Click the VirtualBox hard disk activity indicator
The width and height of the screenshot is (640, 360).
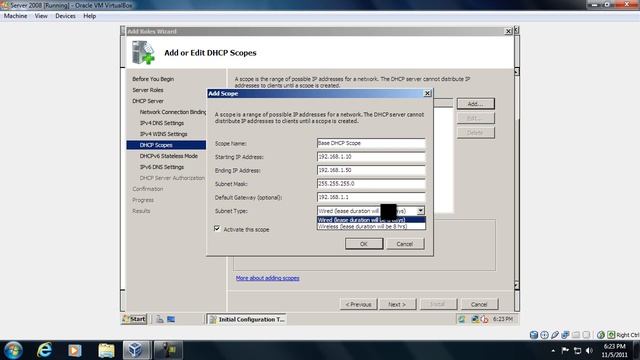[x=533, y=335]
